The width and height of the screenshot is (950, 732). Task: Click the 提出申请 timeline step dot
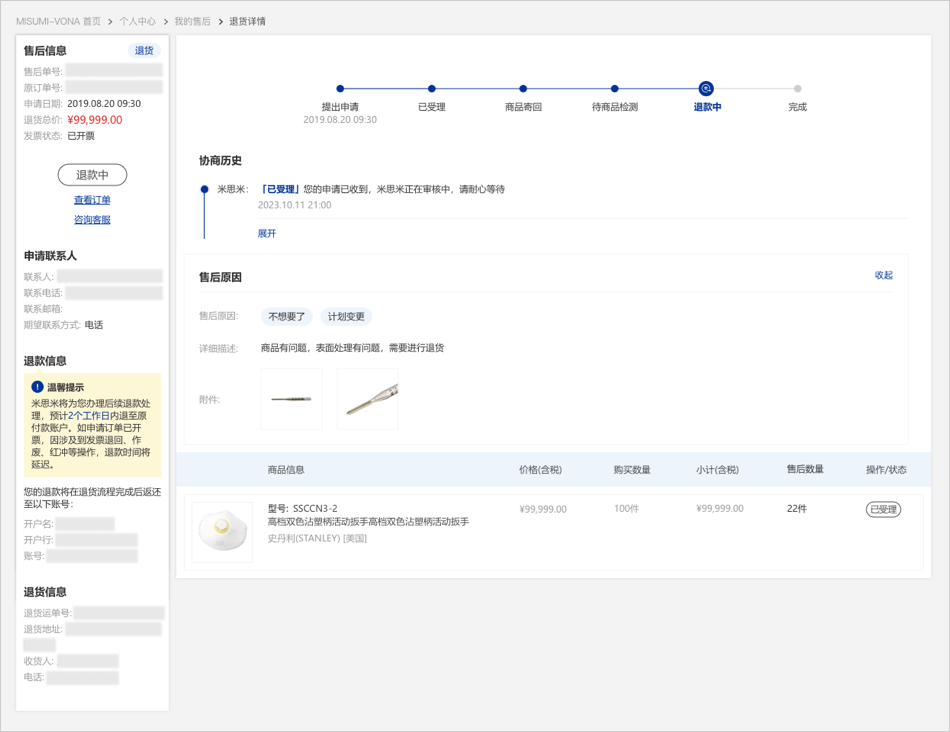click(340, 89)
